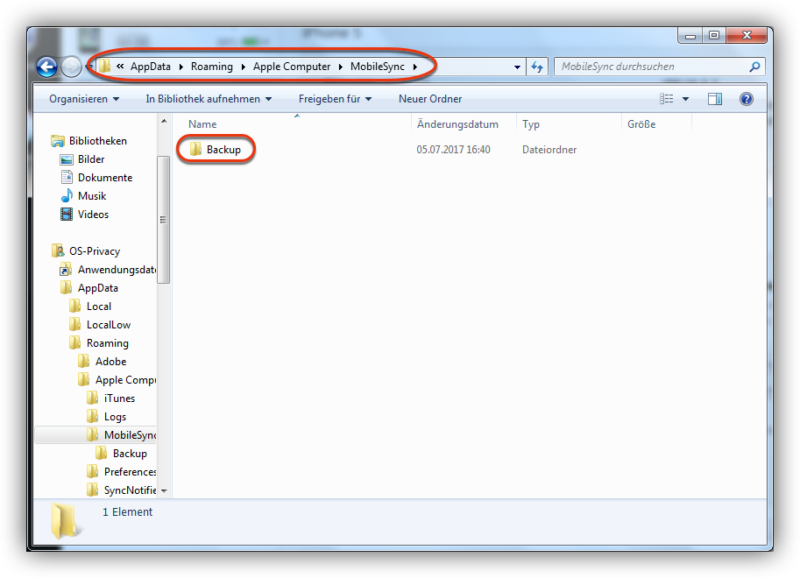This screenshot has height=578, width=800.
Task: Expand the view options dropdown arrow
Action: pyautogui.click(x=685, y=99)
